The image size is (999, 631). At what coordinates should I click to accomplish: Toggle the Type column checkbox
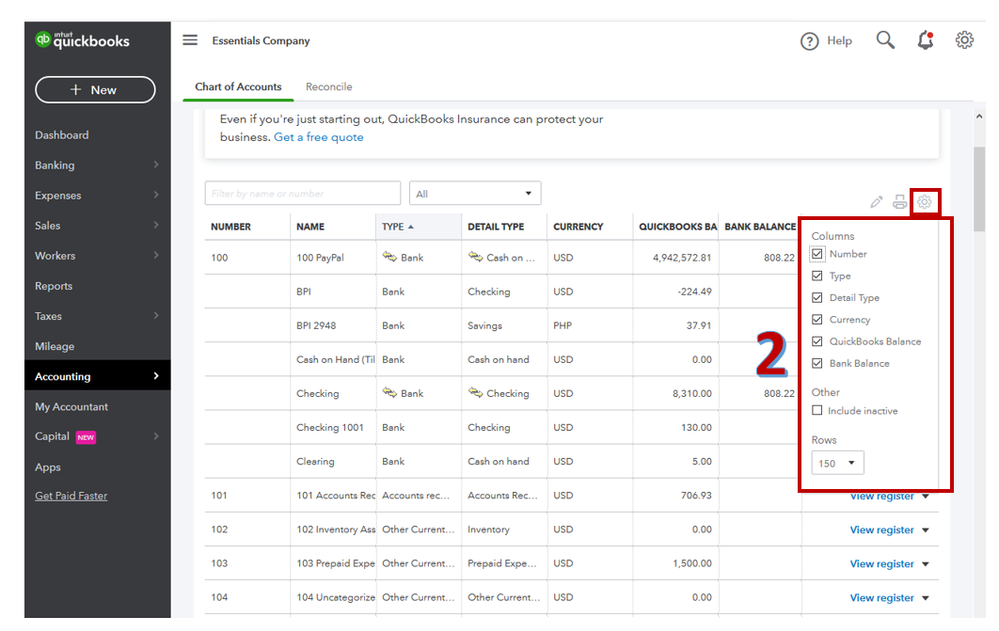[817, 276]
